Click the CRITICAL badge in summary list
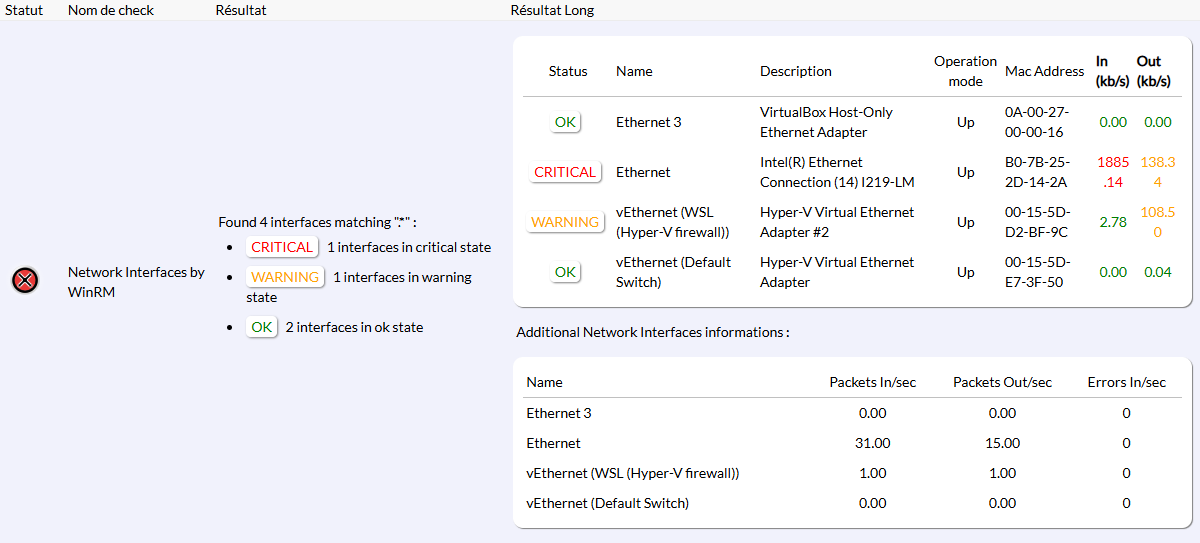1200x543 pixels. pyautogui.click(x=282, y=247)
